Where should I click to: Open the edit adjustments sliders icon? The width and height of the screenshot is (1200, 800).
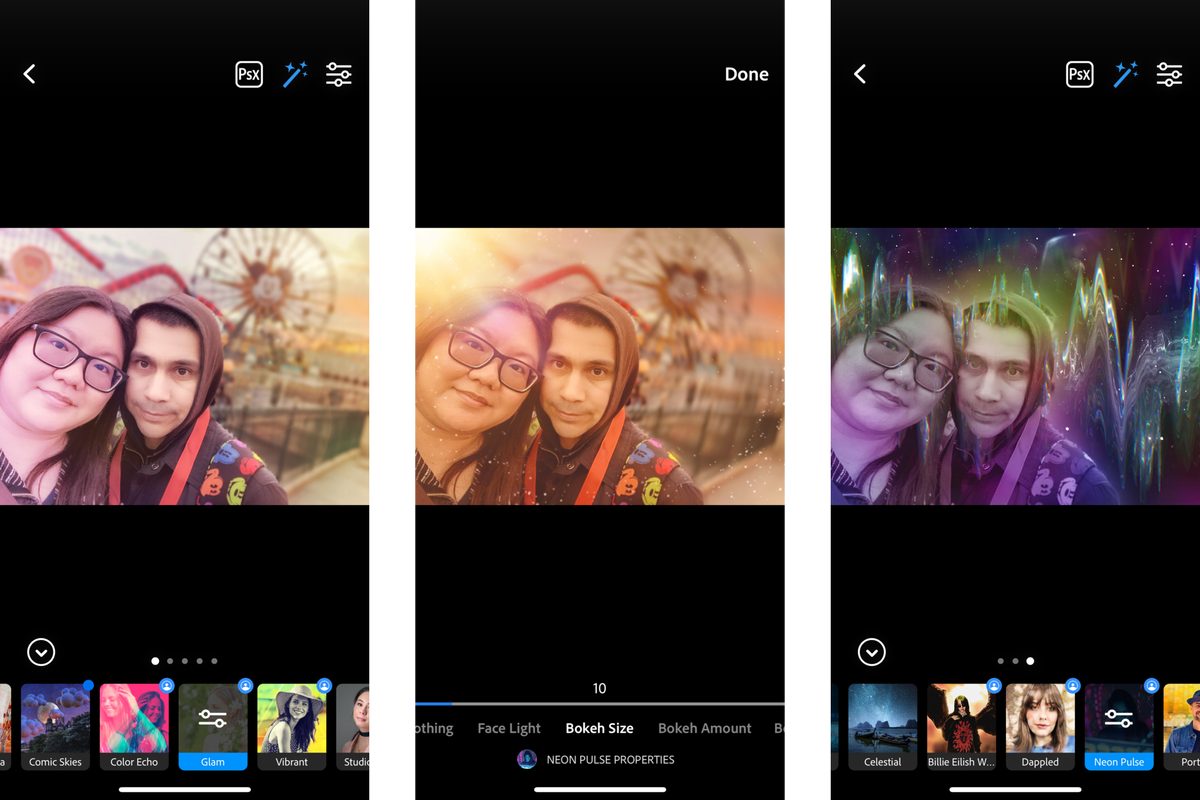tap(339, 73)
